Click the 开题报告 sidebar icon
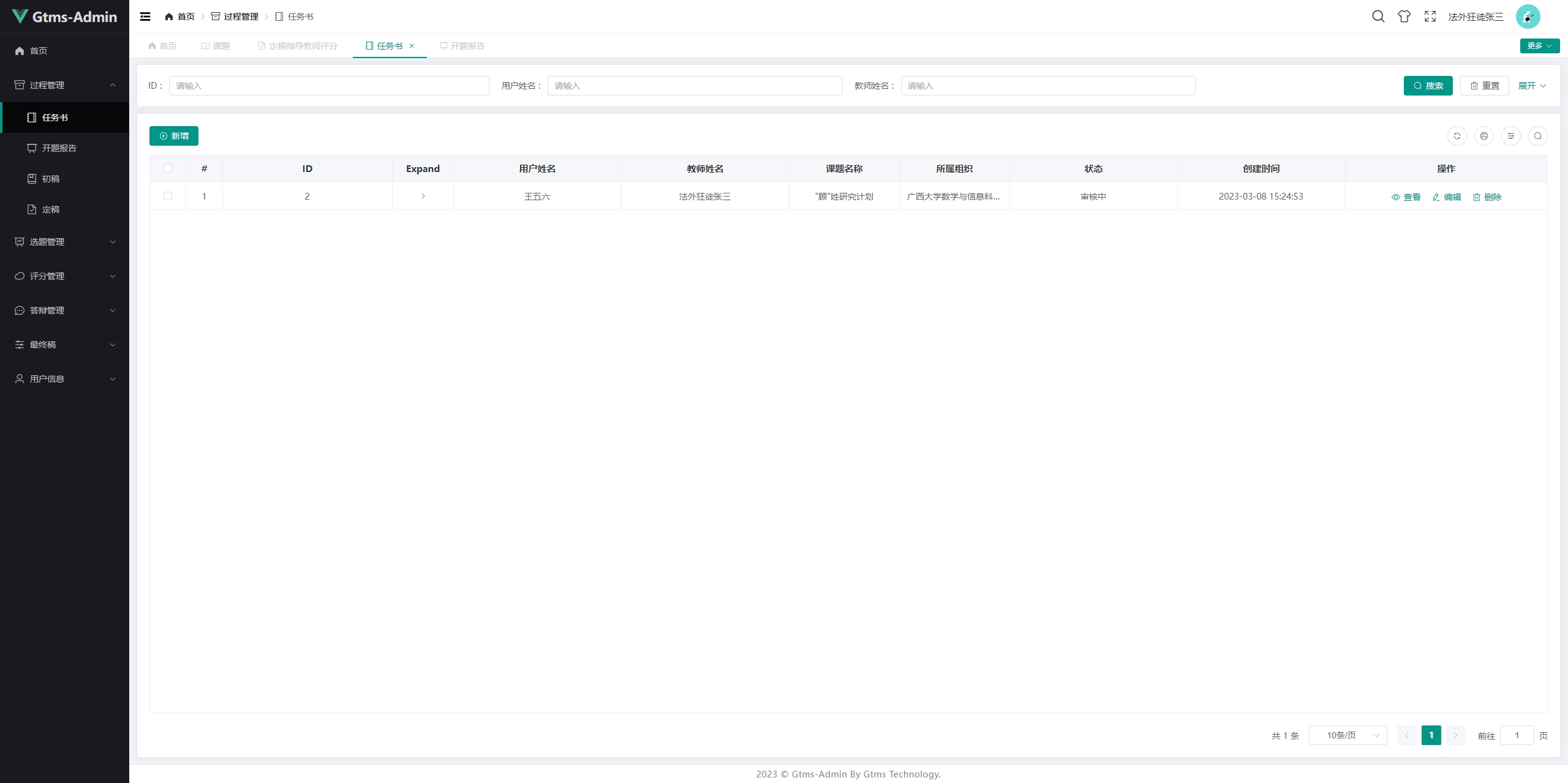The image size is (1568, 783). (x=32, y=148)
